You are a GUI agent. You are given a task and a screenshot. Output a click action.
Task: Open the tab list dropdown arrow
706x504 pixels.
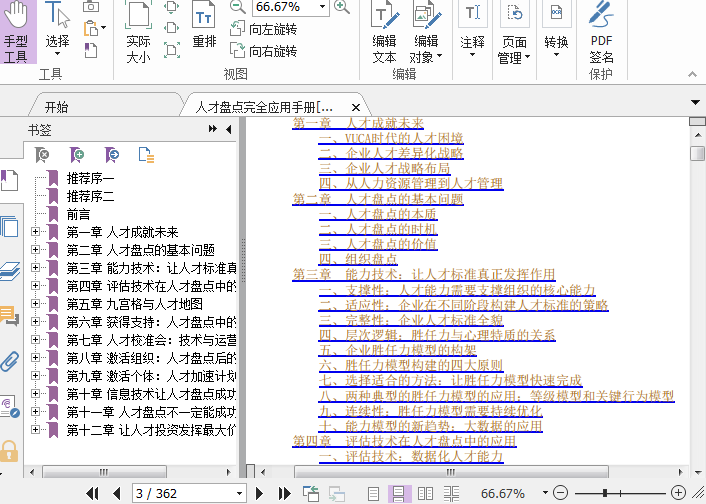[695, 103]
